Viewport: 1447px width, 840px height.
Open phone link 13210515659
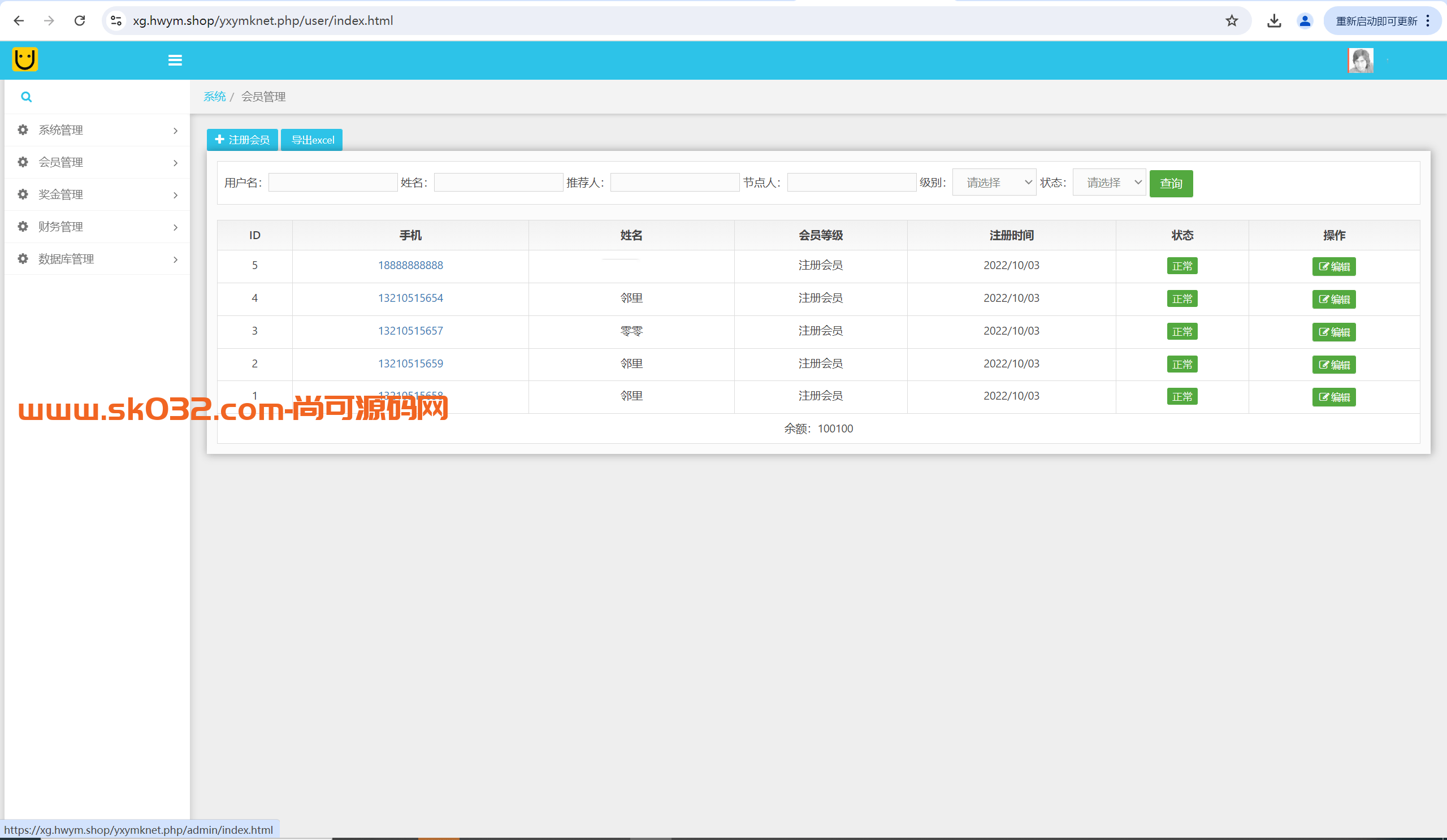[x=410, y=363]
